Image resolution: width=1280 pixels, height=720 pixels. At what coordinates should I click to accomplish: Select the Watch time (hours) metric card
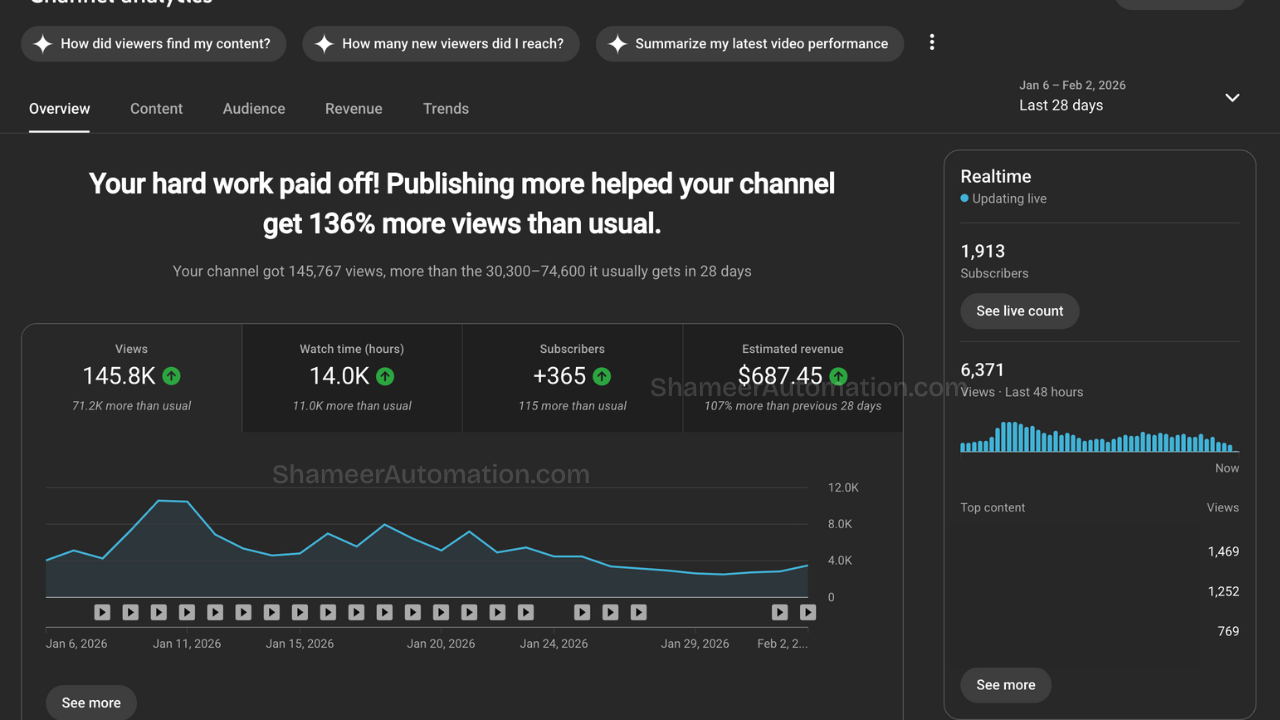coord(352,377)
